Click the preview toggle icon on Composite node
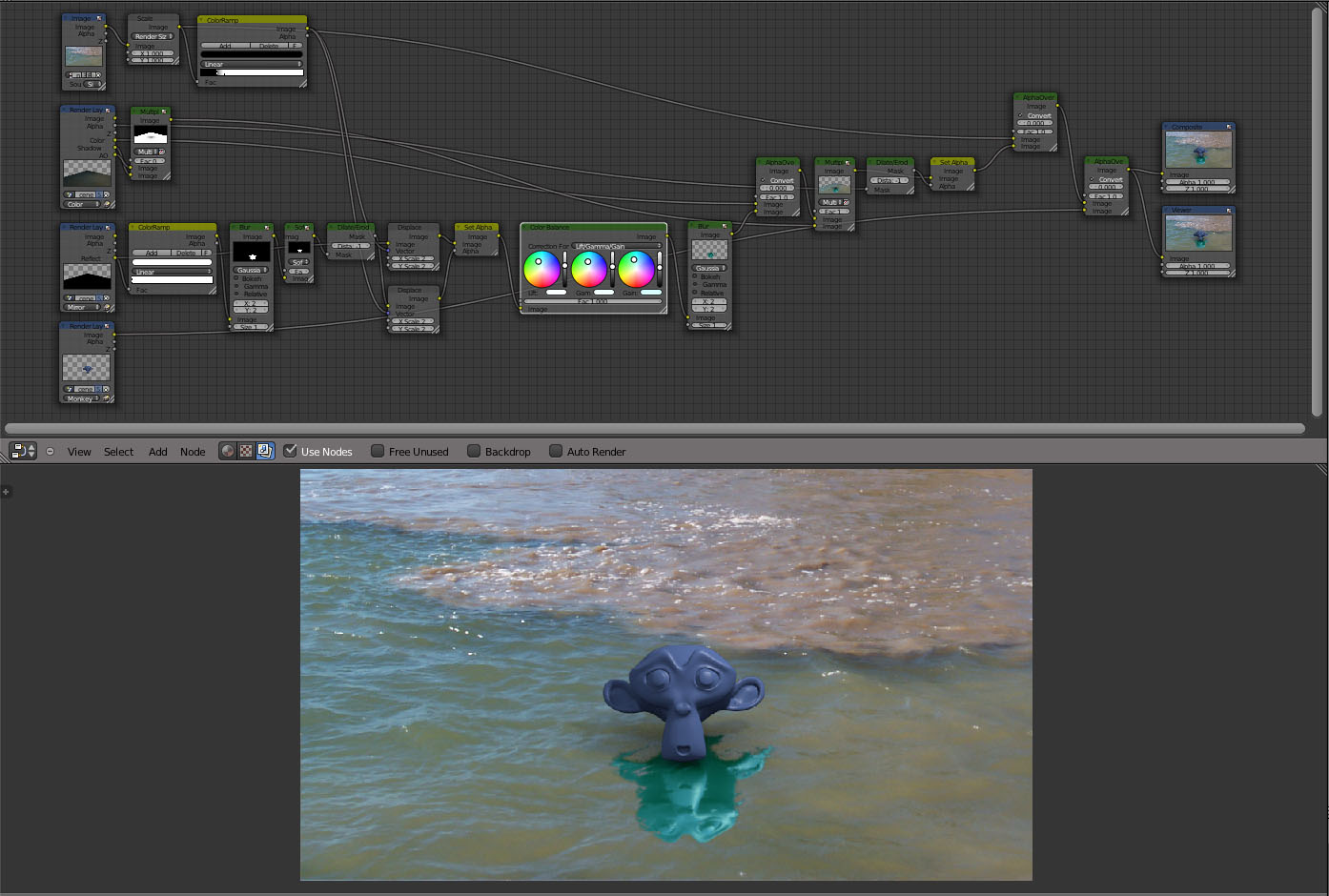This screenshot has height=896, width=1329. (1229, 127)
